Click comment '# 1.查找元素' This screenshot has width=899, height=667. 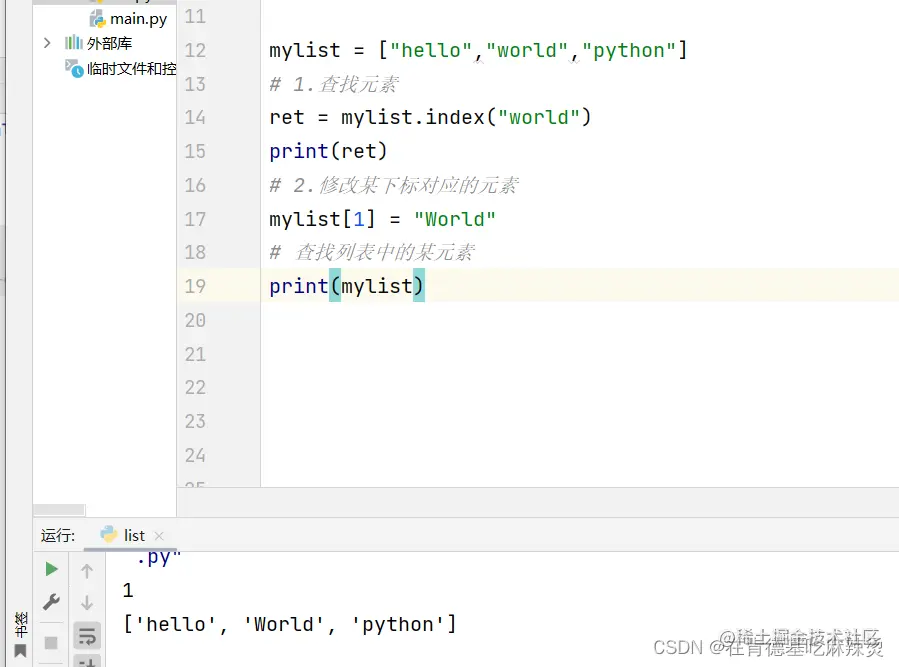coord(334,84)
